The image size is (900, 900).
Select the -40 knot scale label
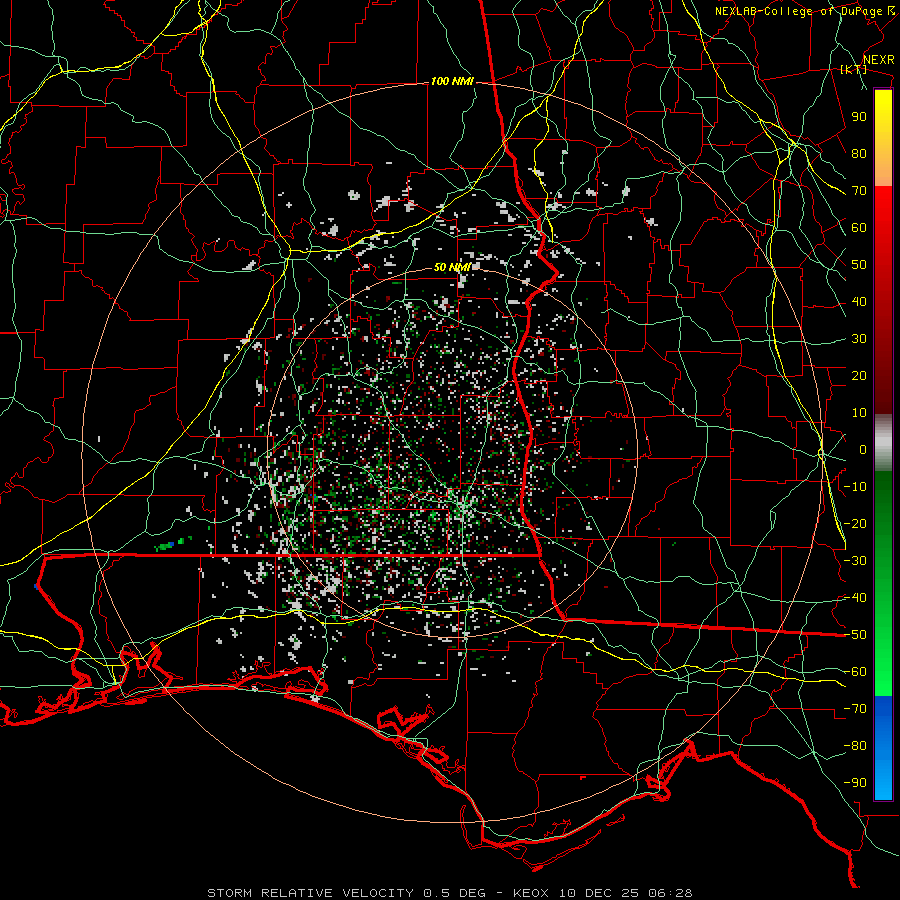(855, 598)
